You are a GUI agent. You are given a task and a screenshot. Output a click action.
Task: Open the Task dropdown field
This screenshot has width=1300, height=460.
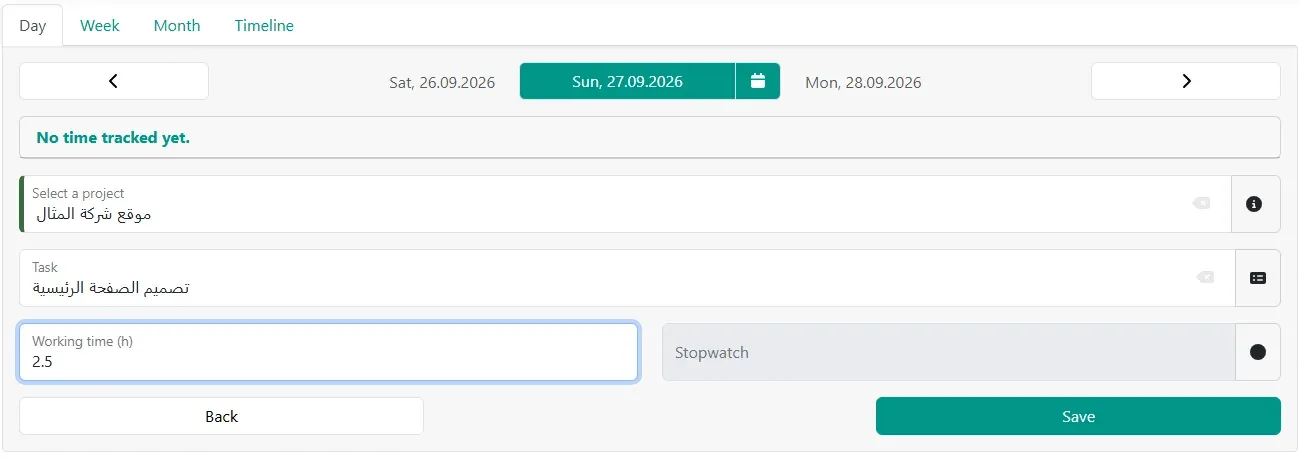(x=627, y=278)
